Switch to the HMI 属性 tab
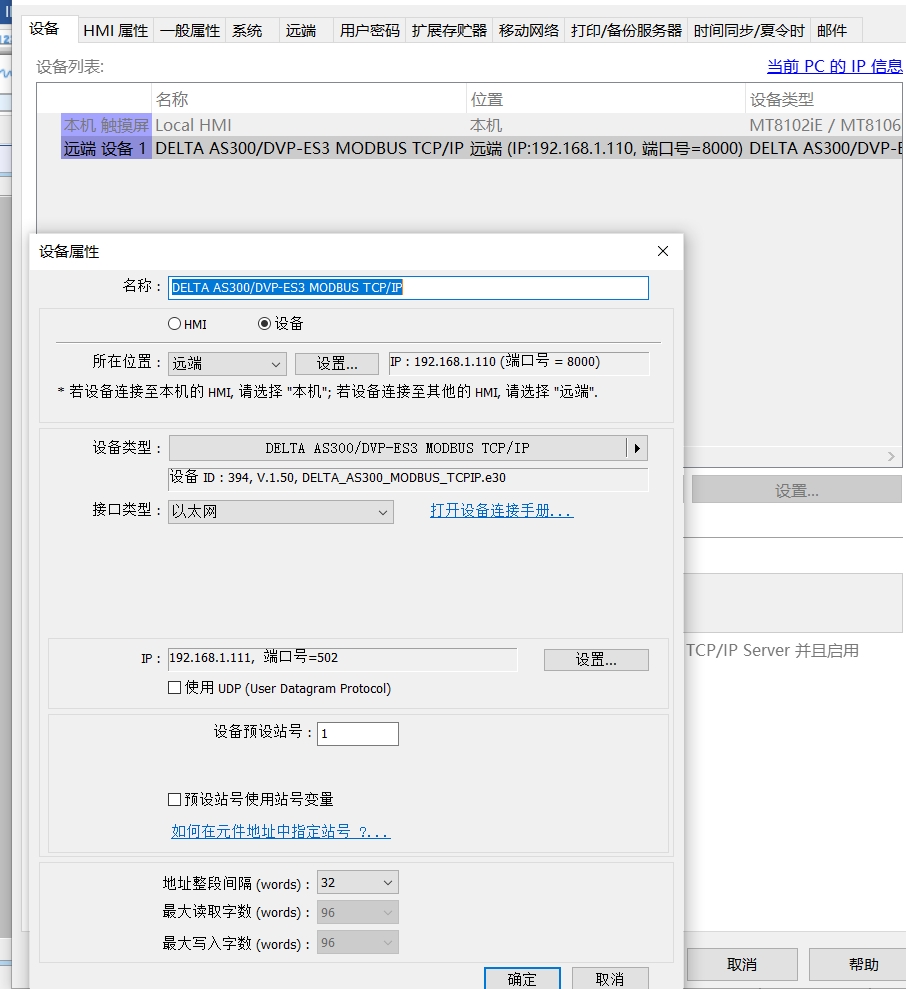Image resolution: width=906 pixels, height=989 pixels. pyautogui.click(x=115, y=31)
